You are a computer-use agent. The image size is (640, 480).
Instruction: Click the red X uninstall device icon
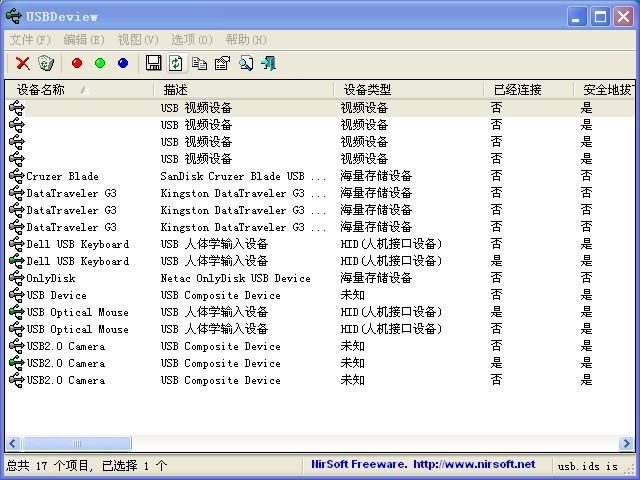[x=22, y=63]
